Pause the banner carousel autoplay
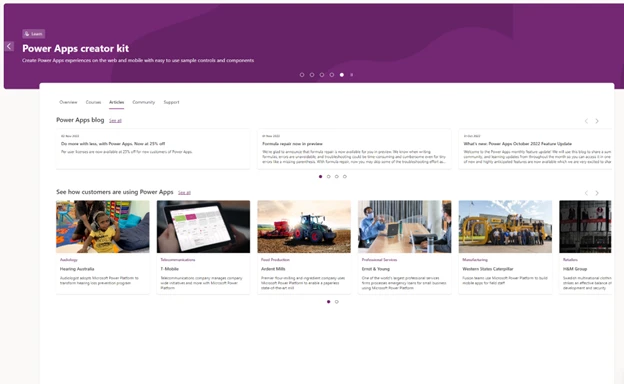 click(x=351, y=75)
